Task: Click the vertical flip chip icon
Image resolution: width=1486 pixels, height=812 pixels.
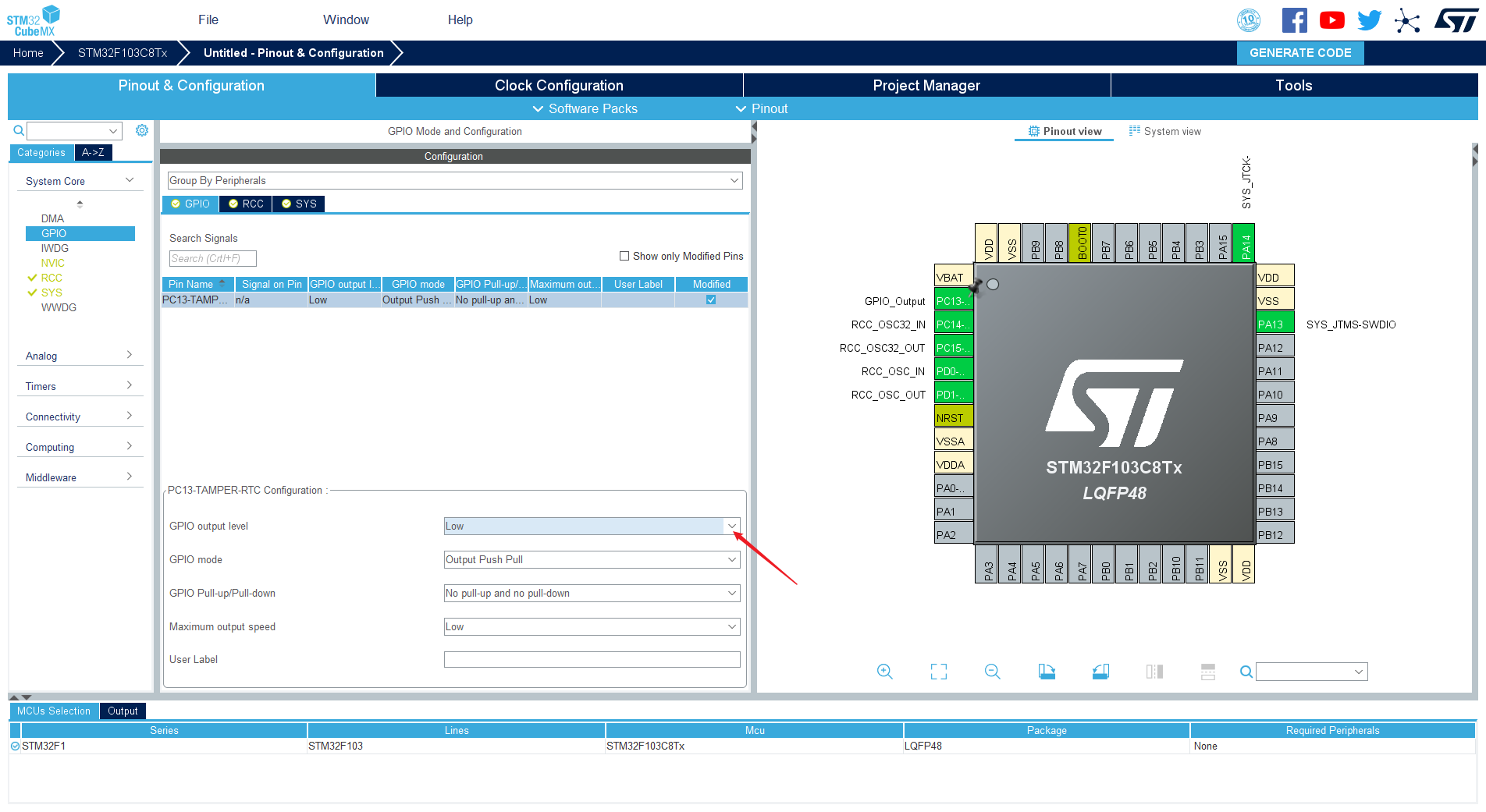Action: tap(1208, 672)
